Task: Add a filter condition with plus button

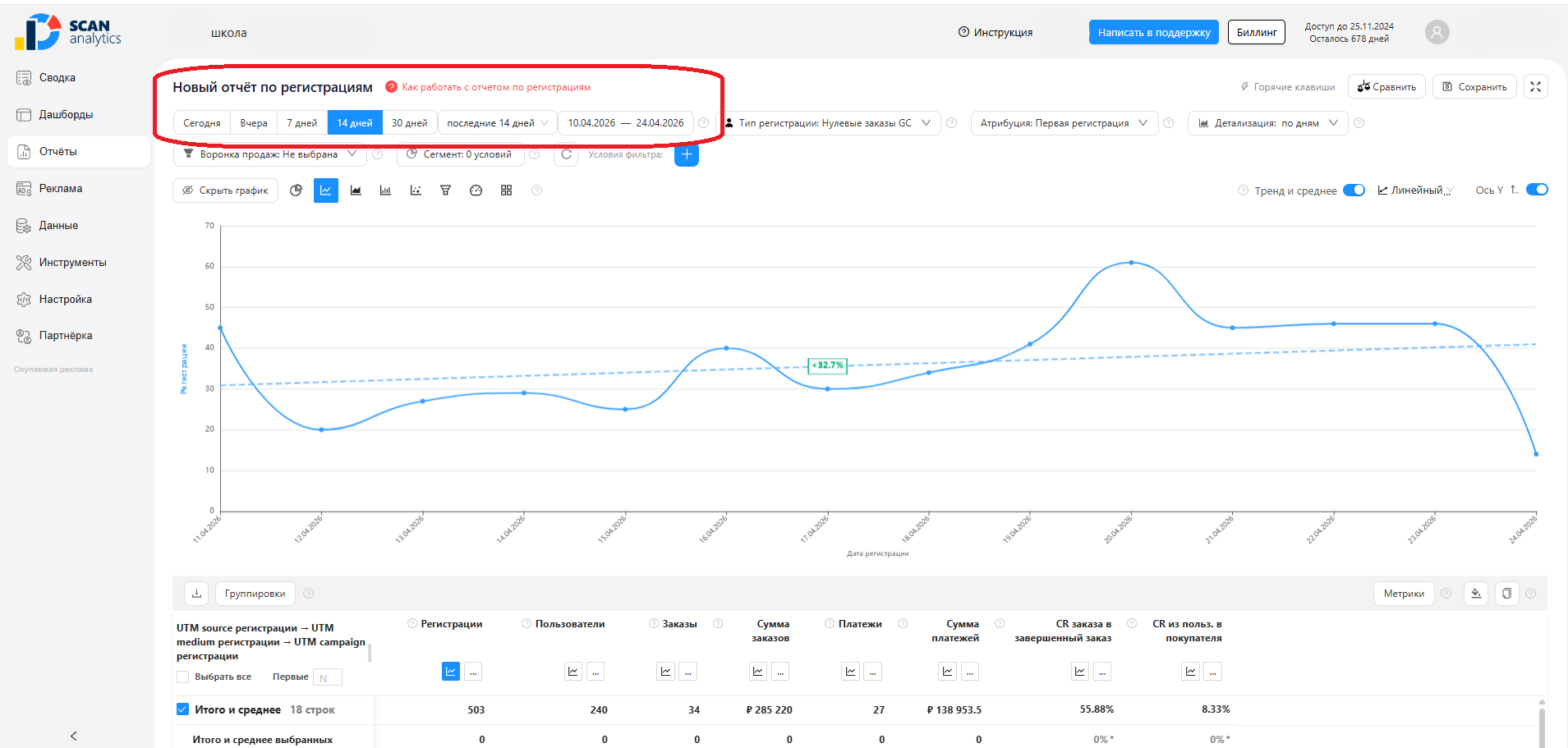Action: click(x=687, y=154)
